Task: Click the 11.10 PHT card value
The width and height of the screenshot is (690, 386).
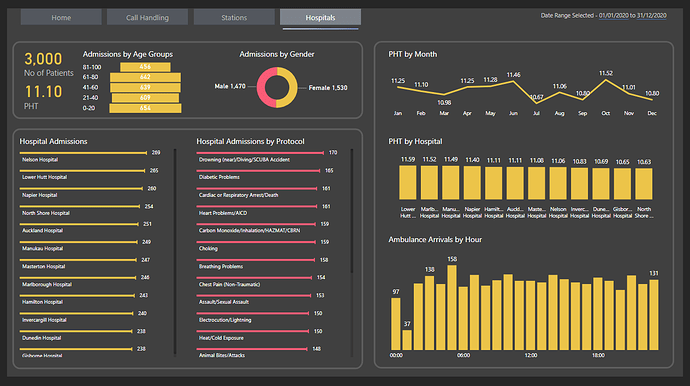Action: coord(43,92)
